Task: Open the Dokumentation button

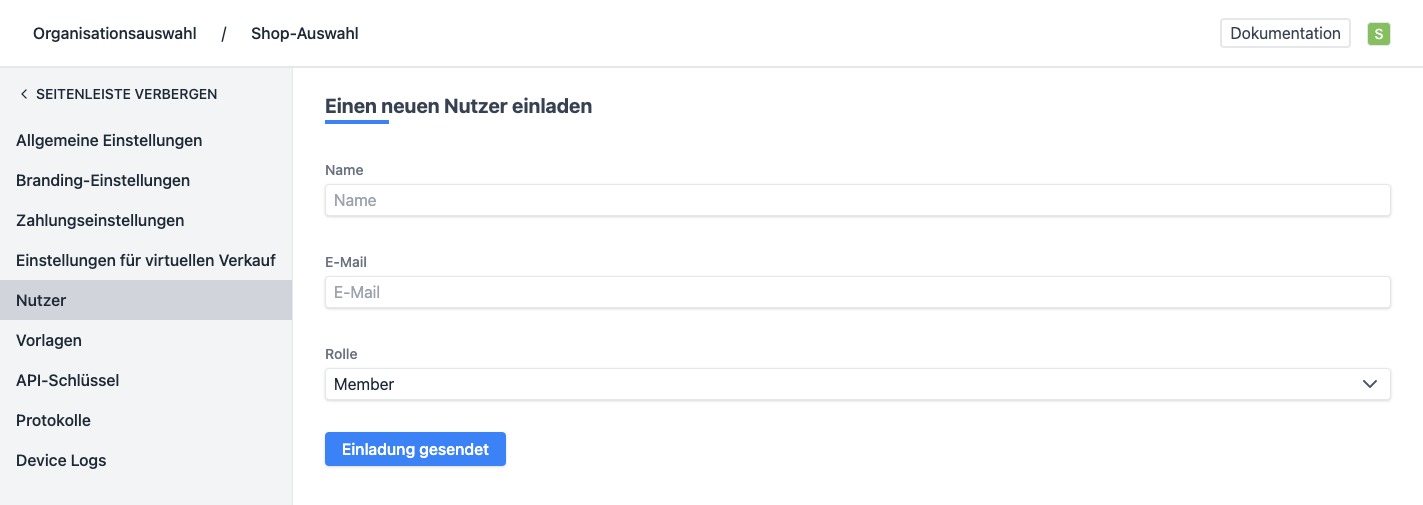Action: [x=1285, y=34]
